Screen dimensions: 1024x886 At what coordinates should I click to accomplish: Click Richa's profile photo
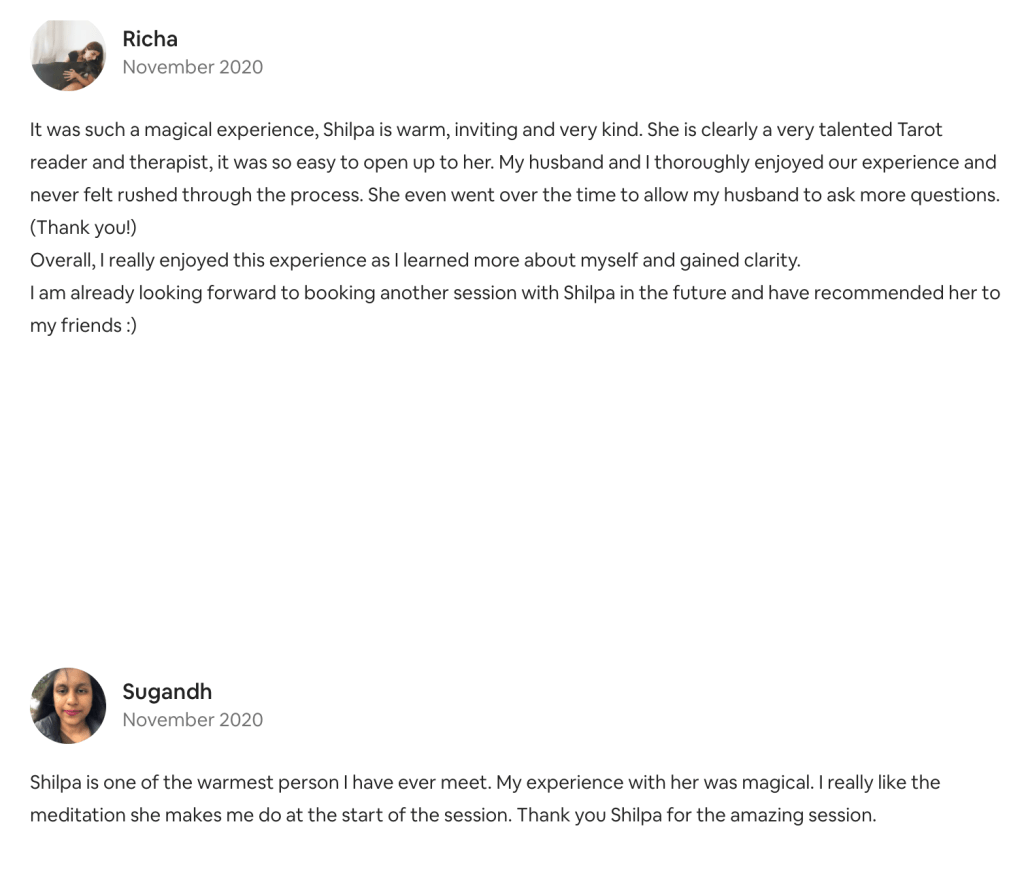(68, 54)
